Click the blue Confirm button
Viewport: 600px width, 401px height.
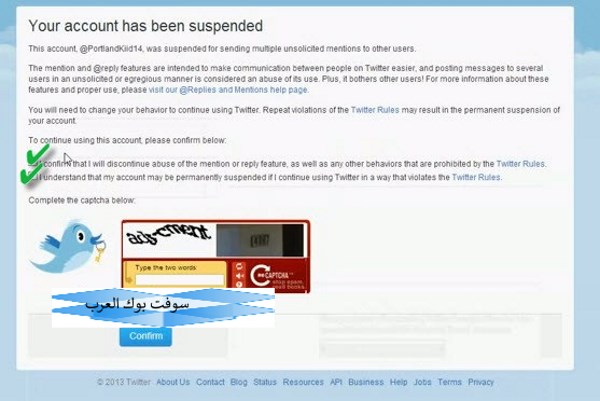pyautogui.click(x=146, y=336)
